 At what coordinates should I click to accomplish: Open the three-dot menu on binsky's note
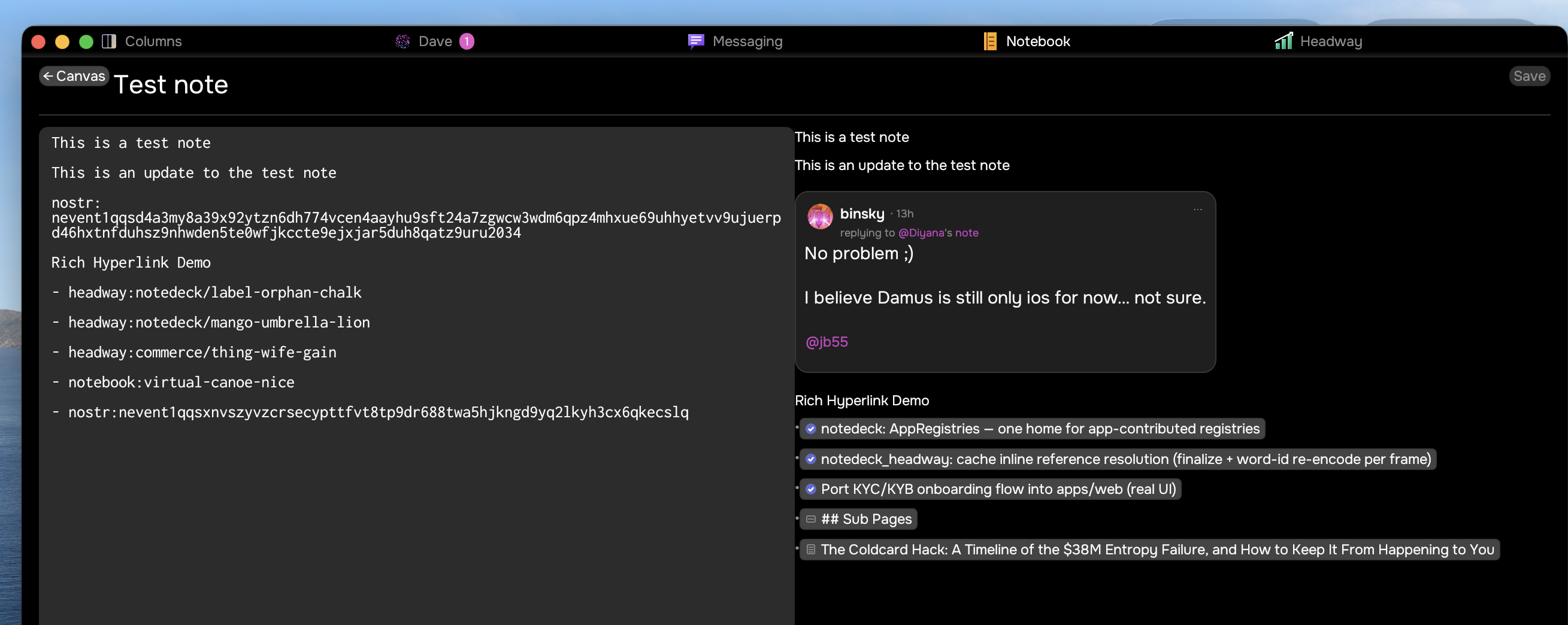[x=1197, y=210]
